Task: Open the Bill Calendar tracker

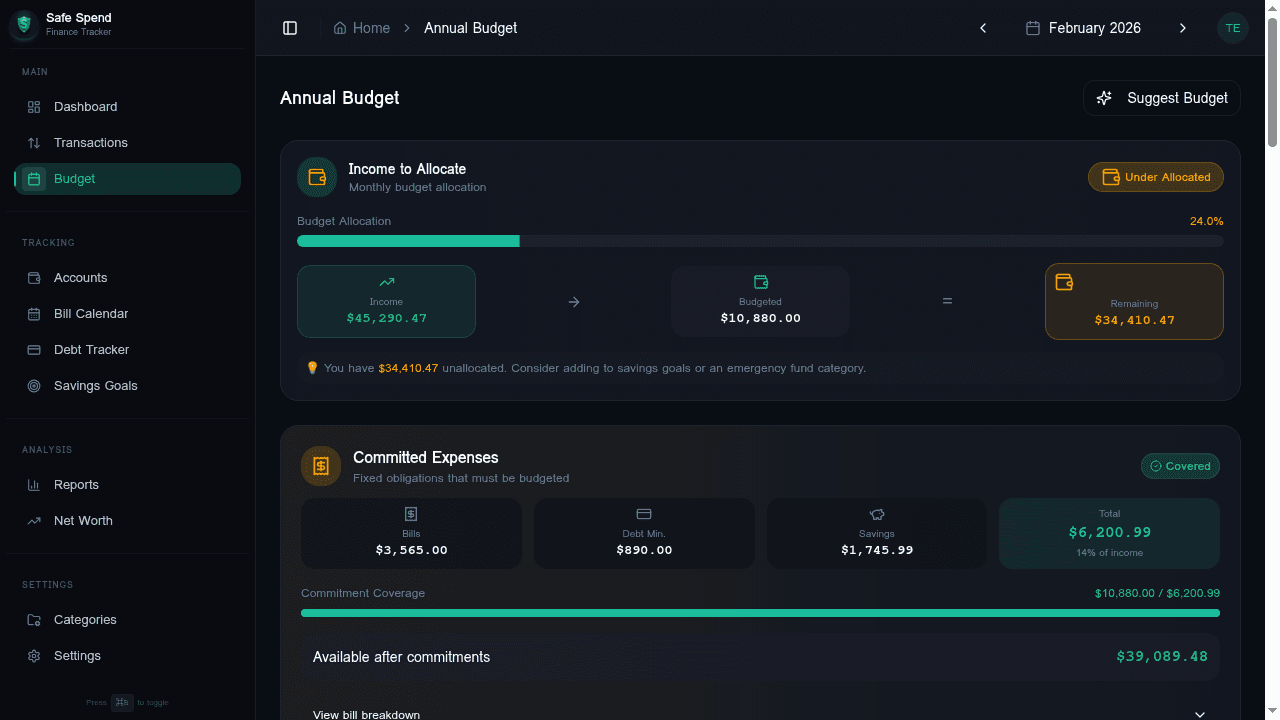Action: tap(90, 313)
